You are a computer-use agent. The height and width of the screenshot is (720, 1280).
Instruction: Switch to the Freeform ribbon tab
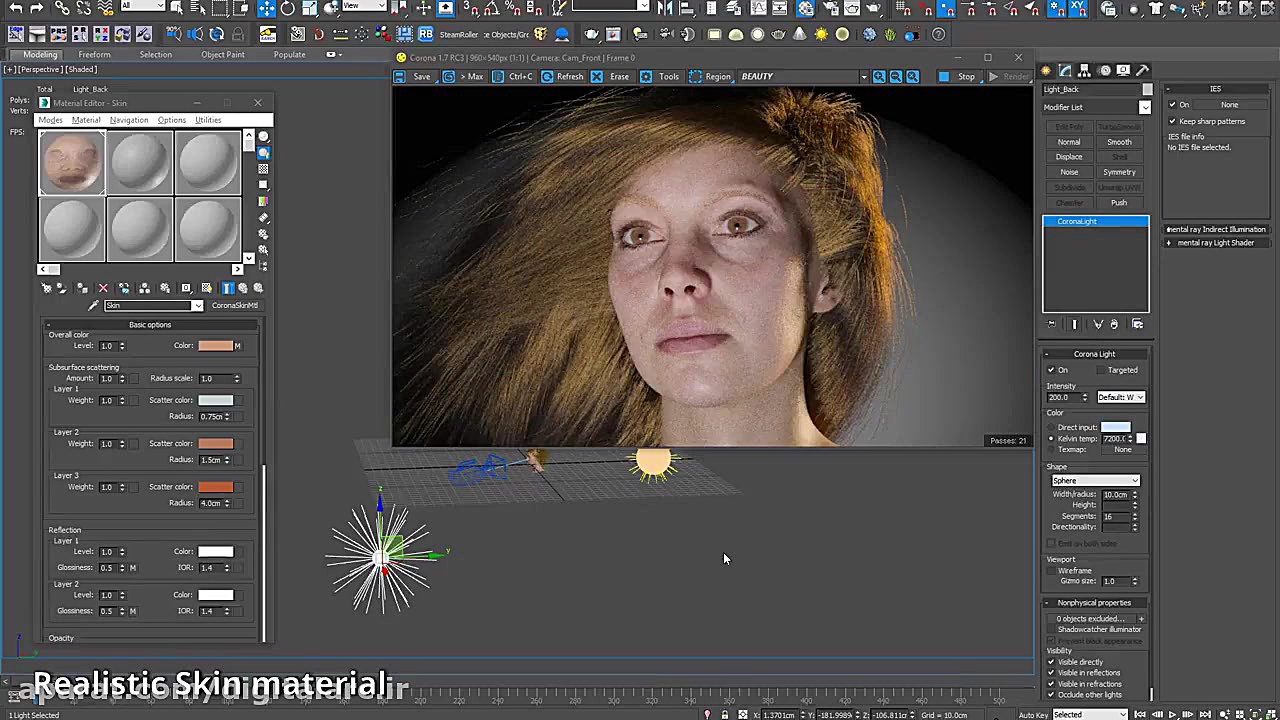coord(94,54)
